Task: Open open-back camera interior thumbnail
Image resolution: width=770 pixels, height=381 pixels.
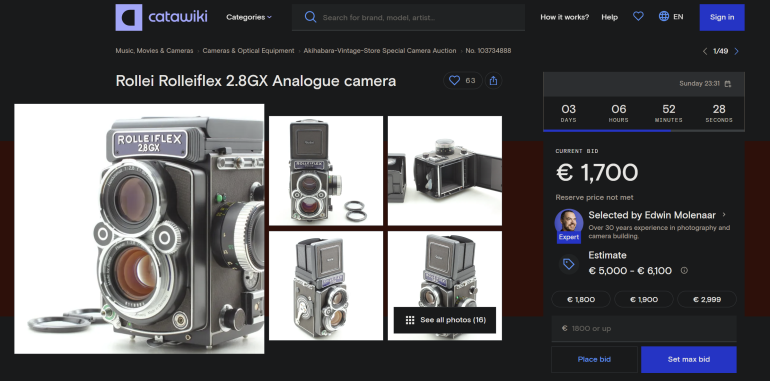Action: (x=445, y=171)
